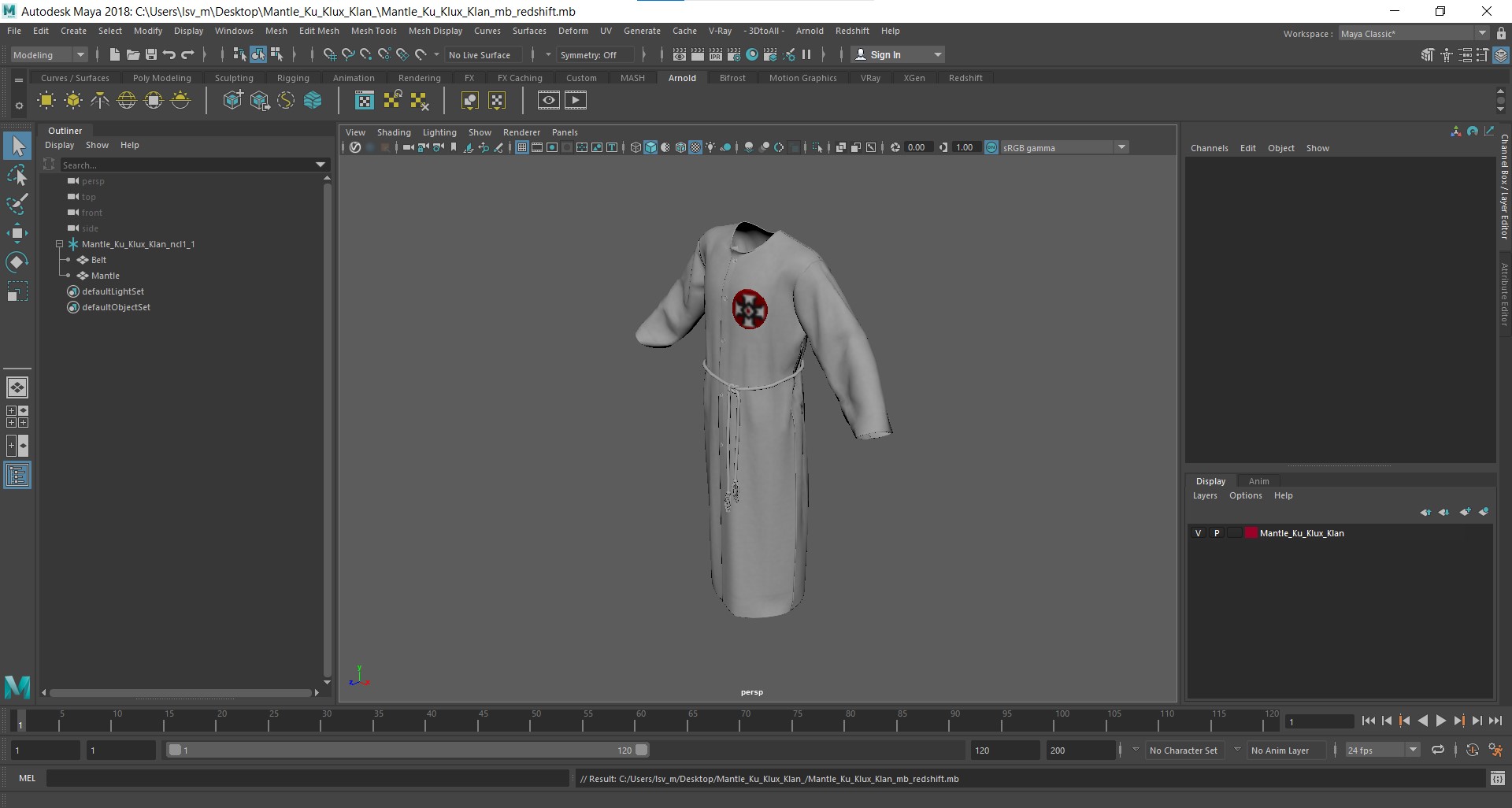The image size is (1512, 808).
Task: Click the Save scene icon
Action: (x=151, y=54)
